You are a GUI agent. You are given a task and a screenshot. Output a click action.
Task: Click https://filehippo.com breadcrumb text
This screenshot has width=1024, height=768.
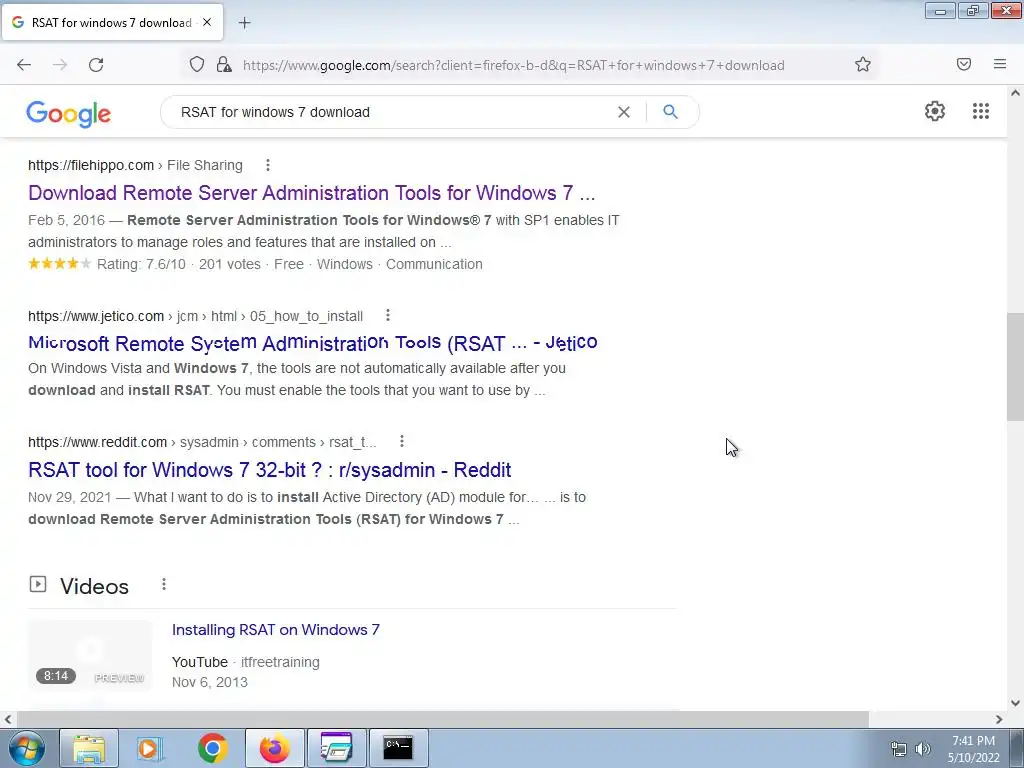(91, 165)
